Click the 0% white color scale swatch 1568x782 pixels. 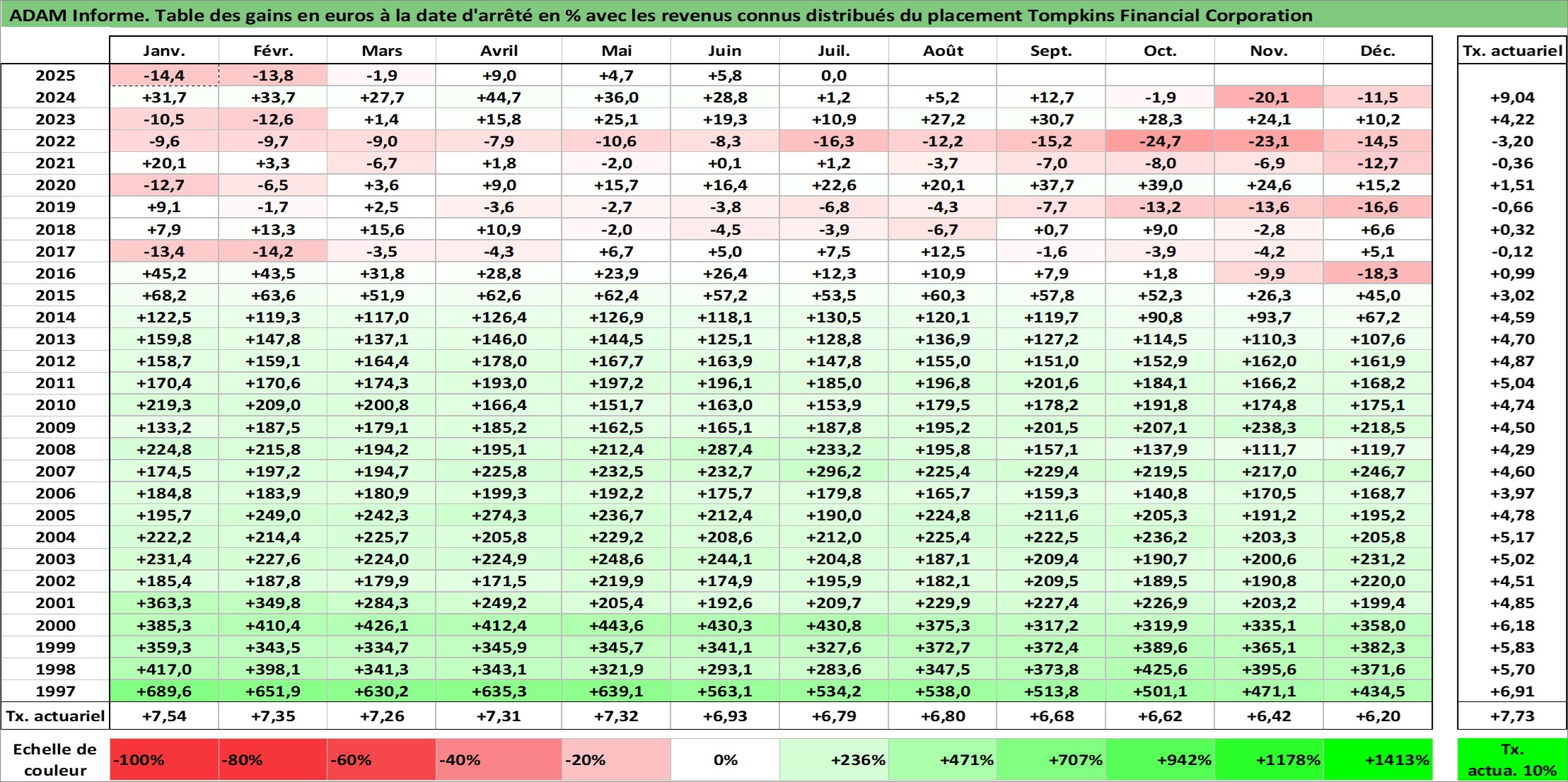pos(725,759)
